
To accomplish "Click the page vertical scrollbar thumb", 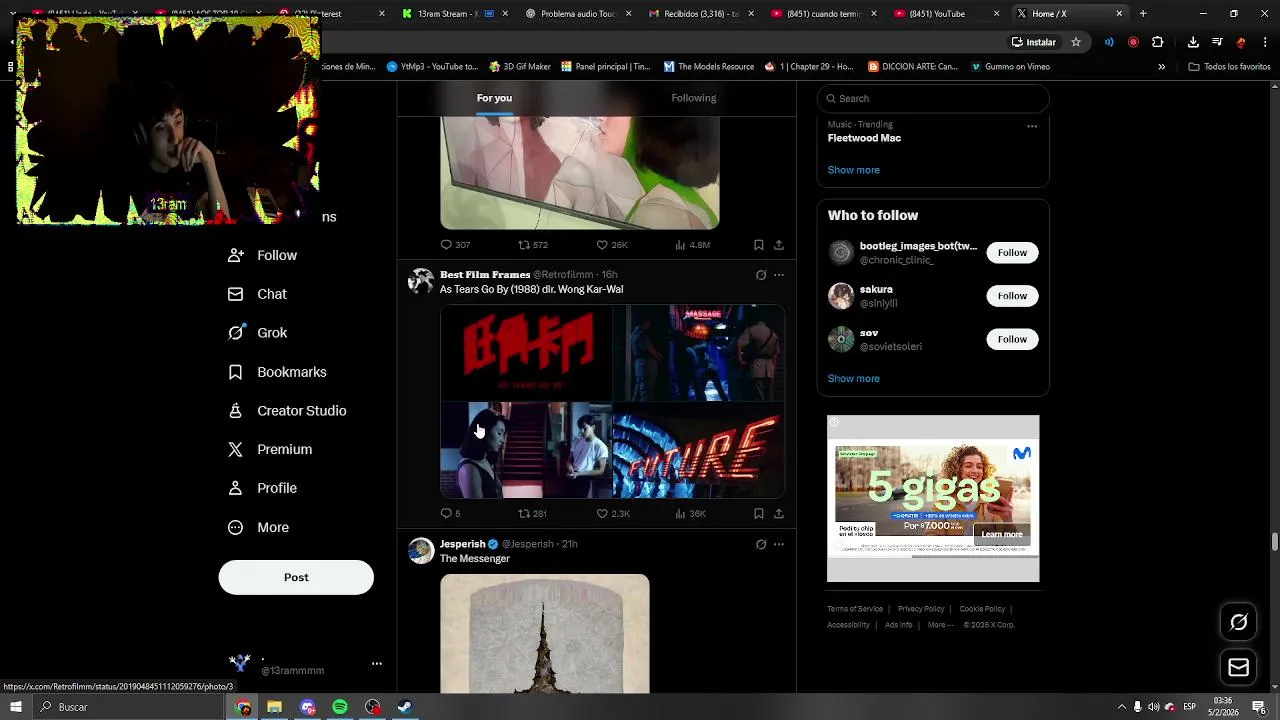I will point(1274,542).
